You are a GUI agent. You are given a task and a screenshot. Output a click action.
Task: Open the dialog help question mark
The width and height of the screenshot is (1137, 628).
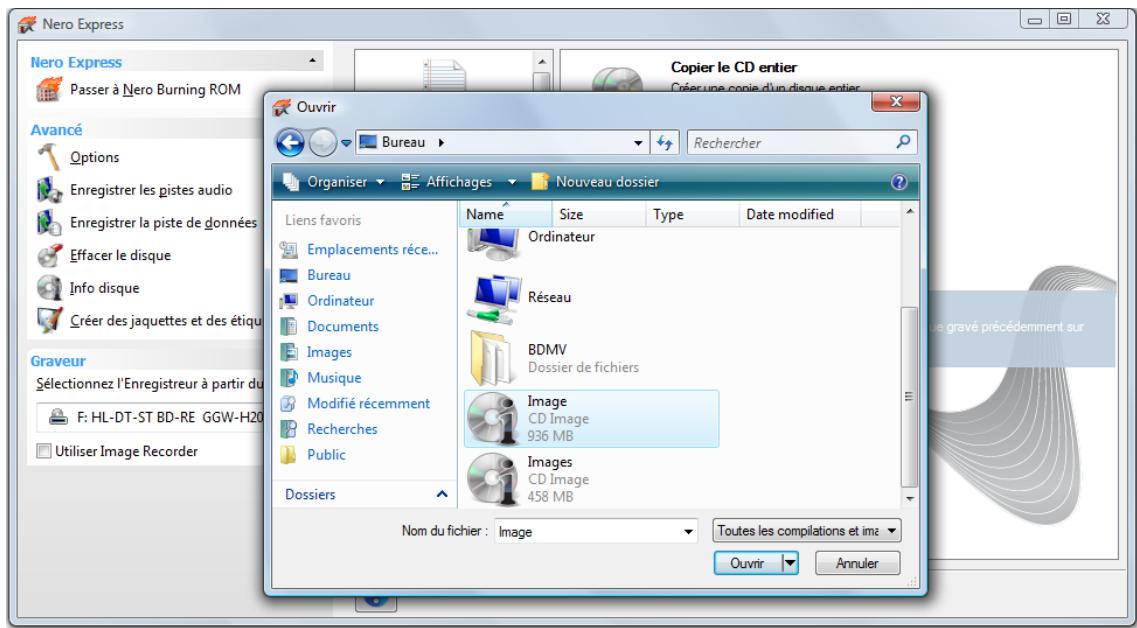[898, 182]
